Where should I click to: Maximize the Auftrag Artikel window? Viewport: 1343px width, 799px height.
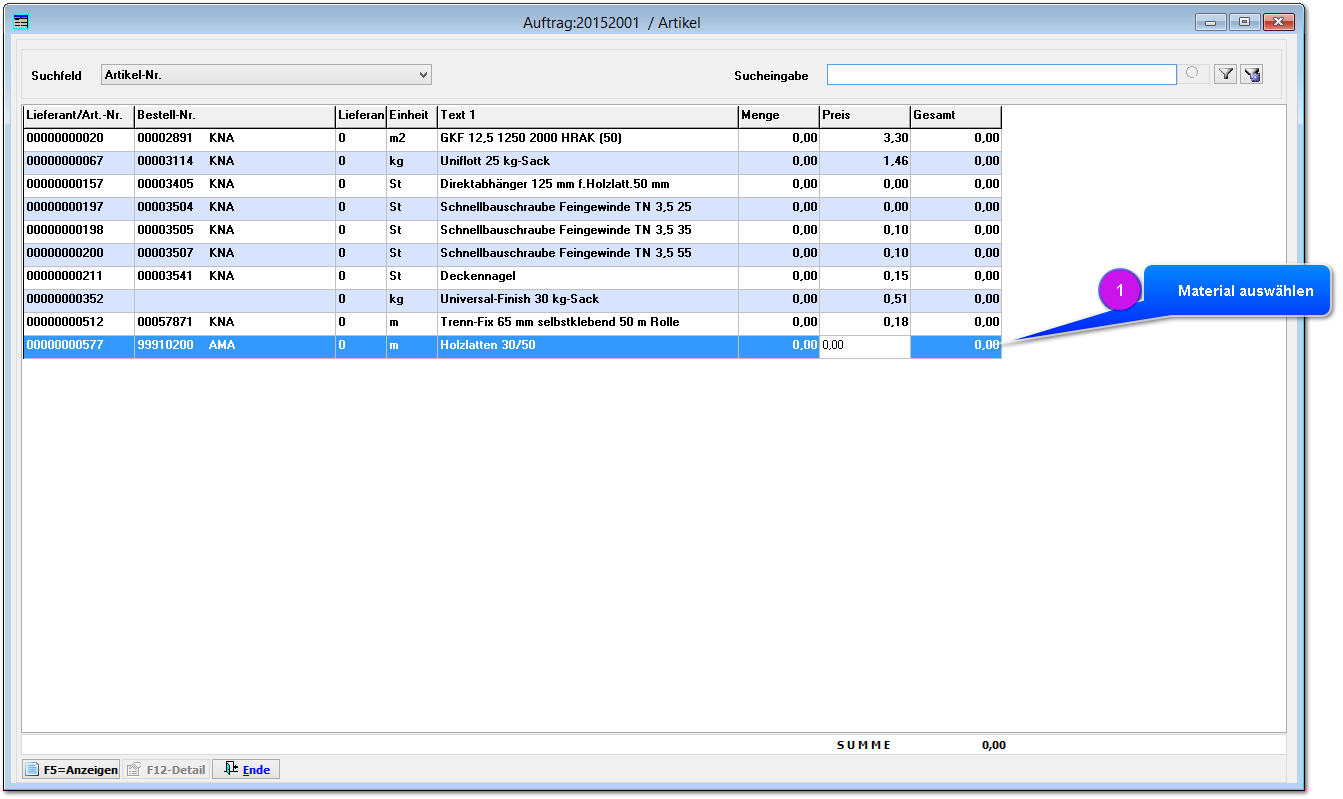pos(1244,21)
